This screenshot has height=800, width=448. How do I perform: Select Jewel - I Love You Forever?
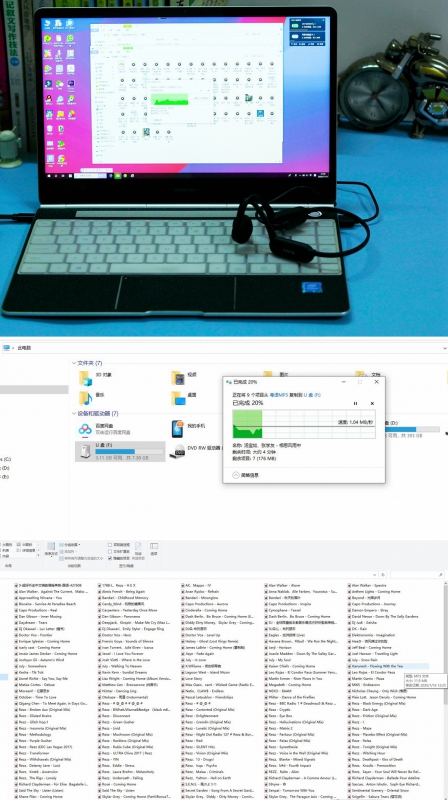click(x=122, y=654)
